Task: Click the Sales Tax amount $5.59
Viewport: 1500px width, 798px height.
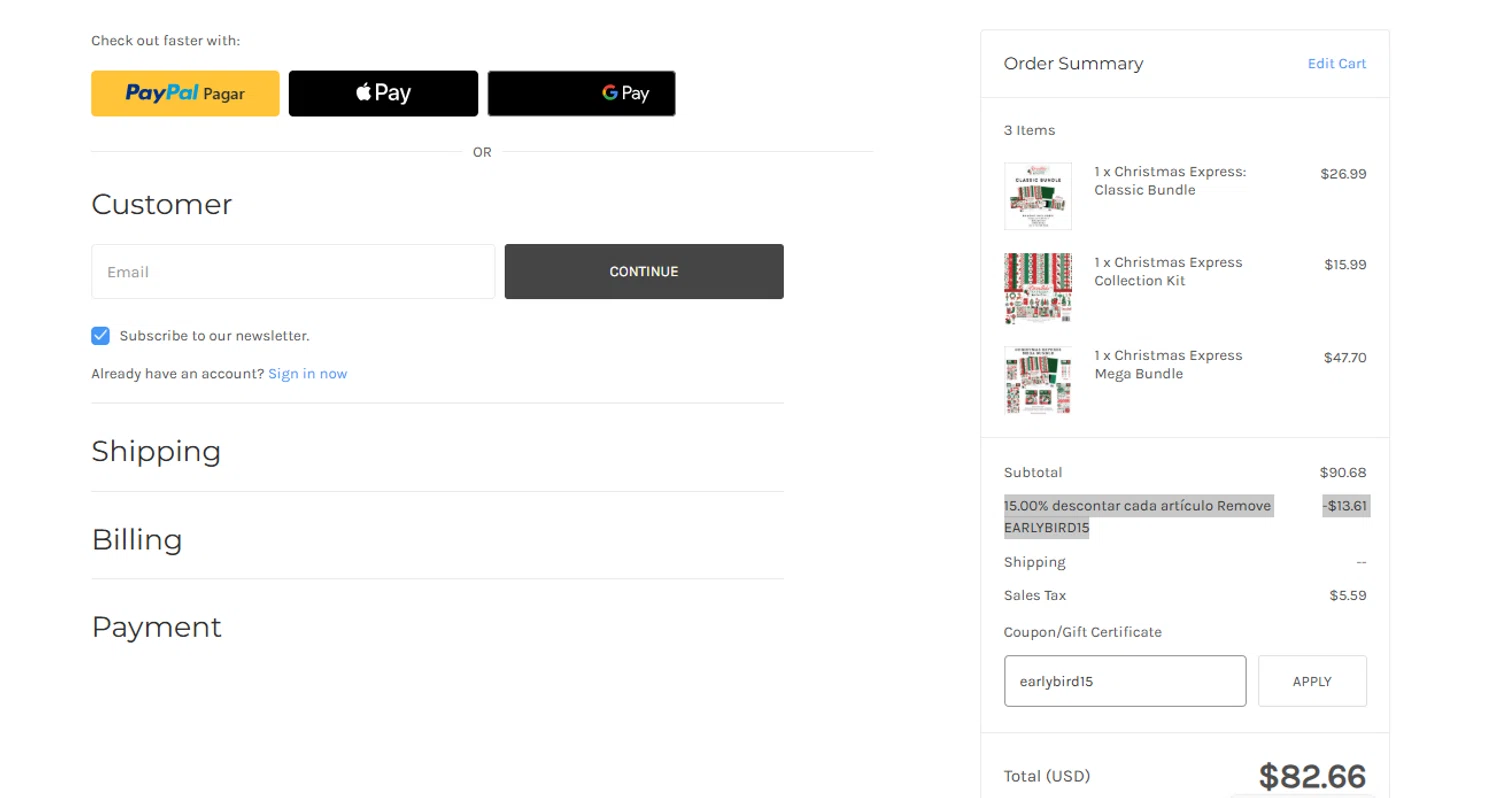Action: 1348,595
